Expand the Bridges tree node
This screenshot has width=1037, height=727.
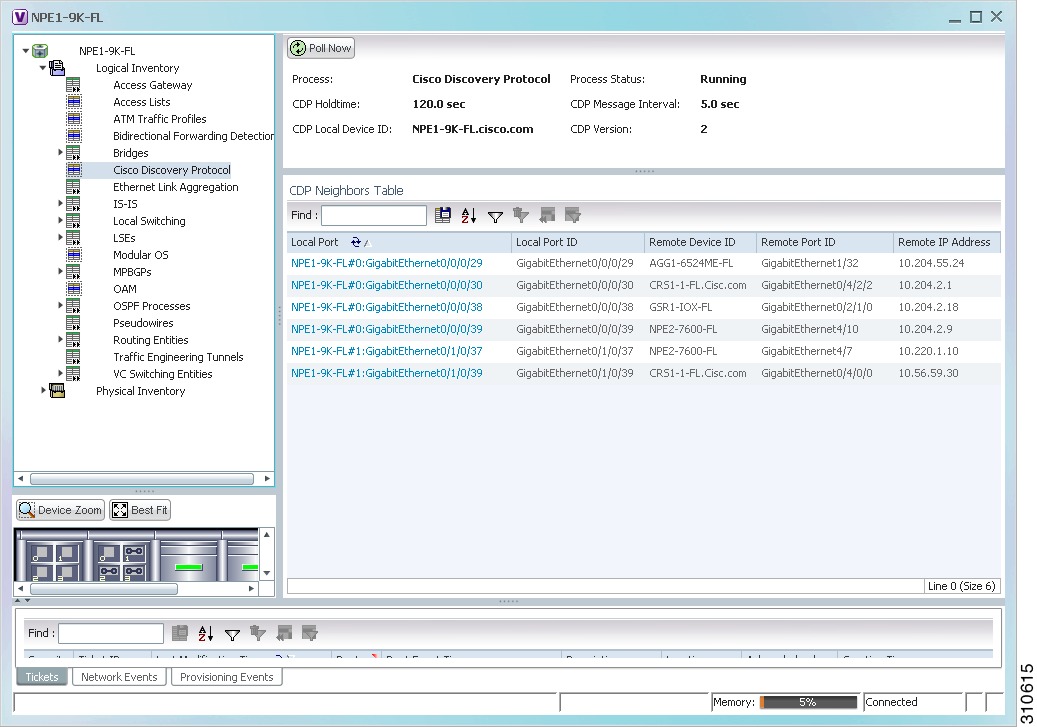click(60, 152)
